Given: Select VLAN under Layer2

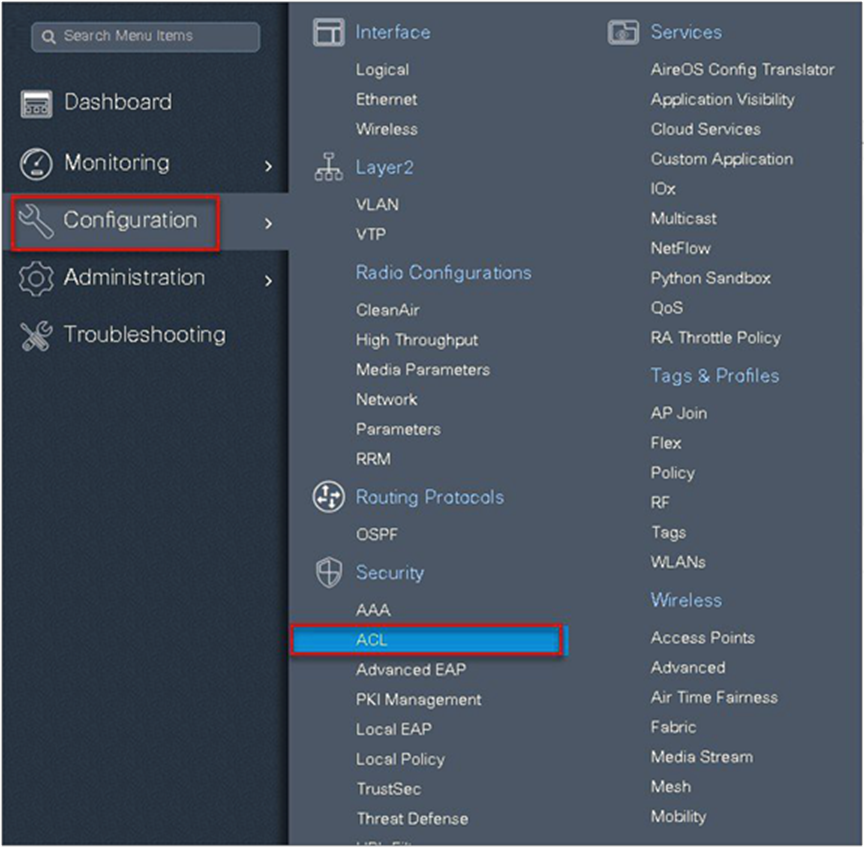Looking at the screenshot, I should pyautogui.click(x=377, y=205).
